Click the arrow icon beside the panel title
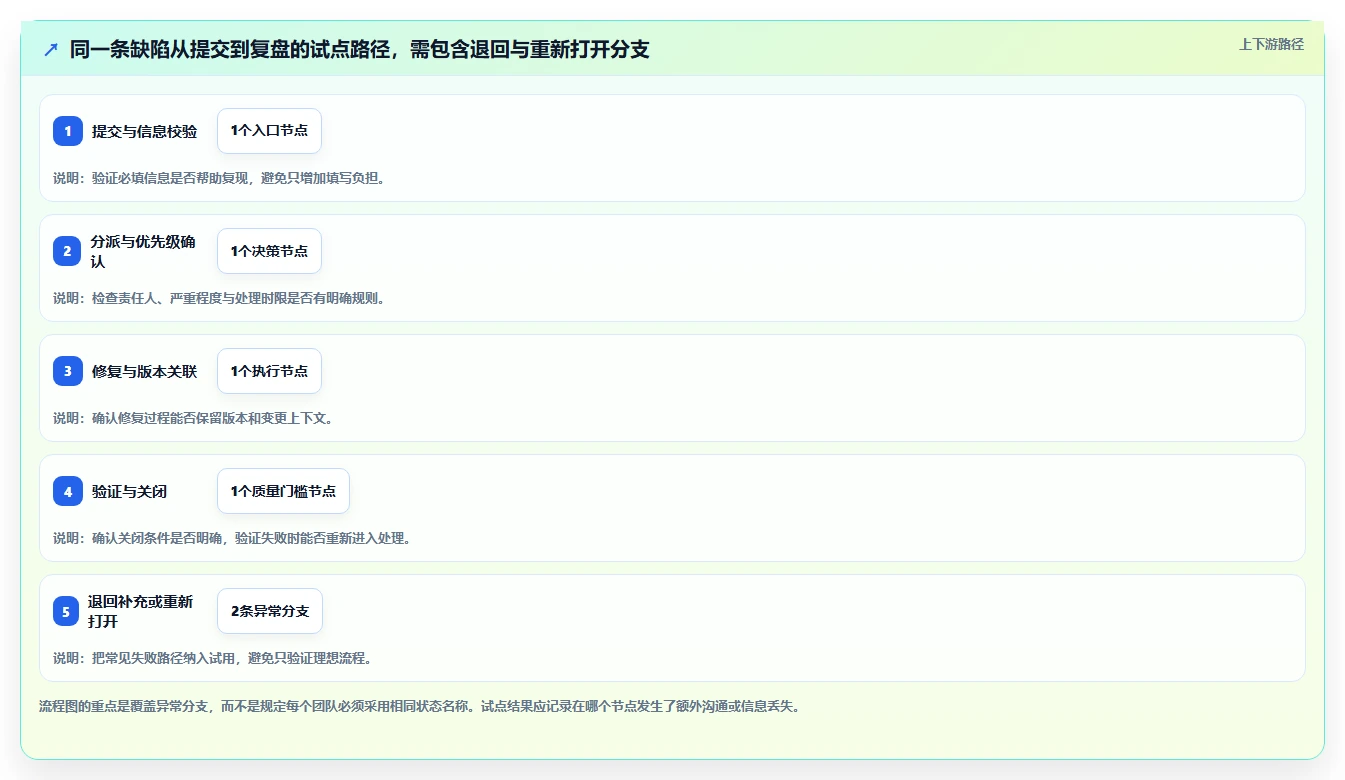1345x780 pixels. 51,49
